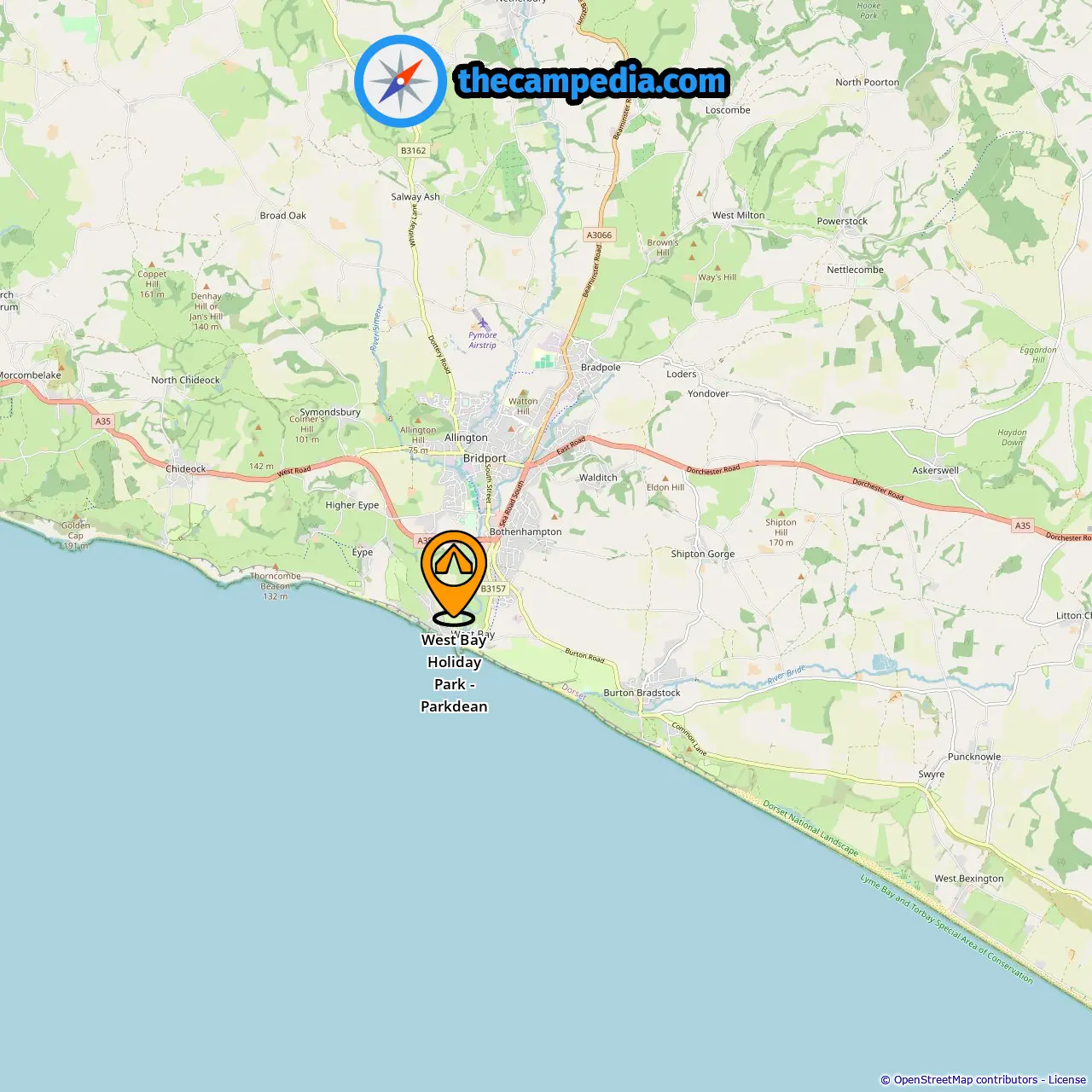
Task: Click the Golden Cap peak marker
Action: tap(75, 514)
